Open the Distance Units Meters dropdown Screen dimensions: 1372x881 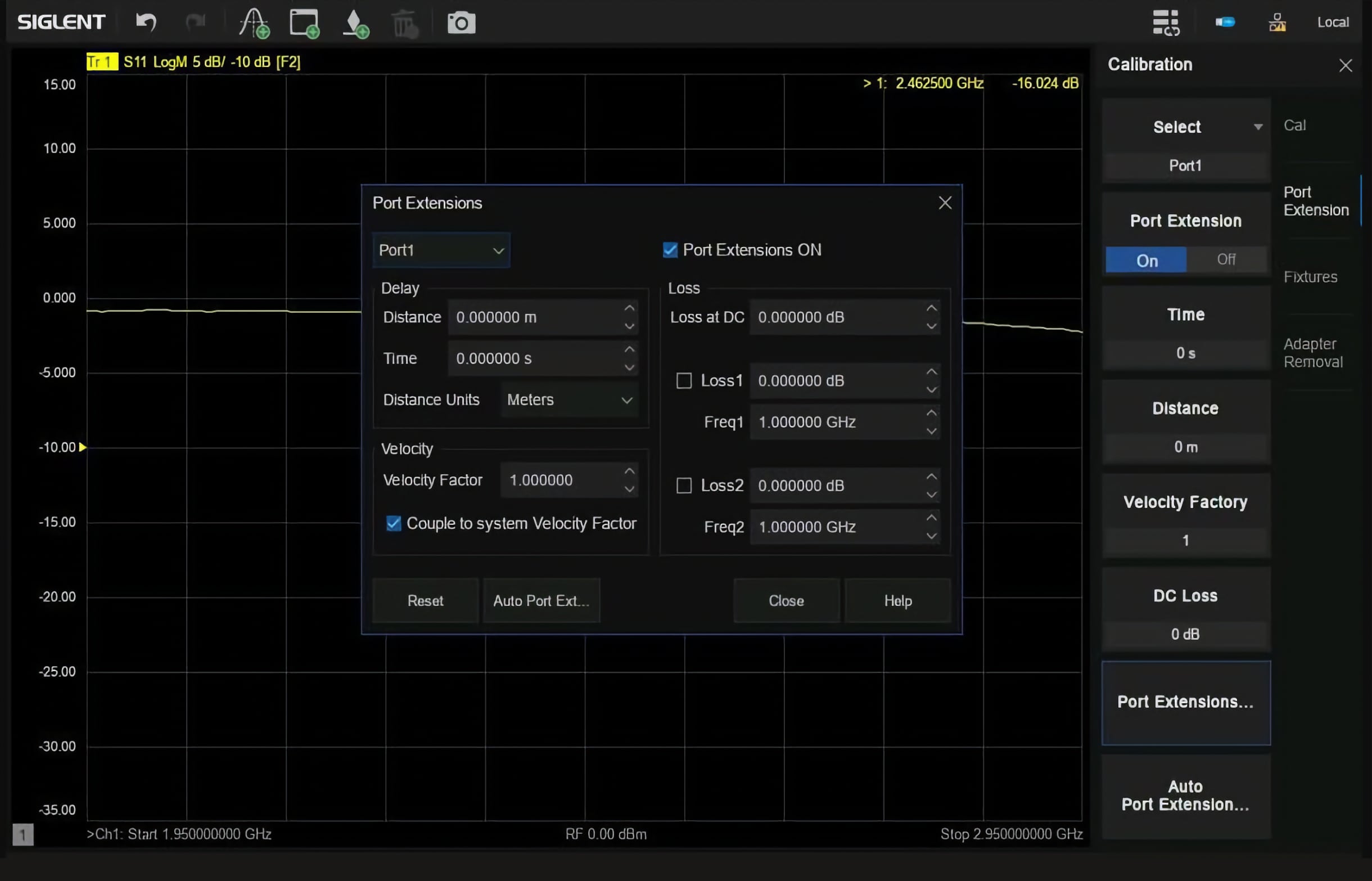click(570, 400)
